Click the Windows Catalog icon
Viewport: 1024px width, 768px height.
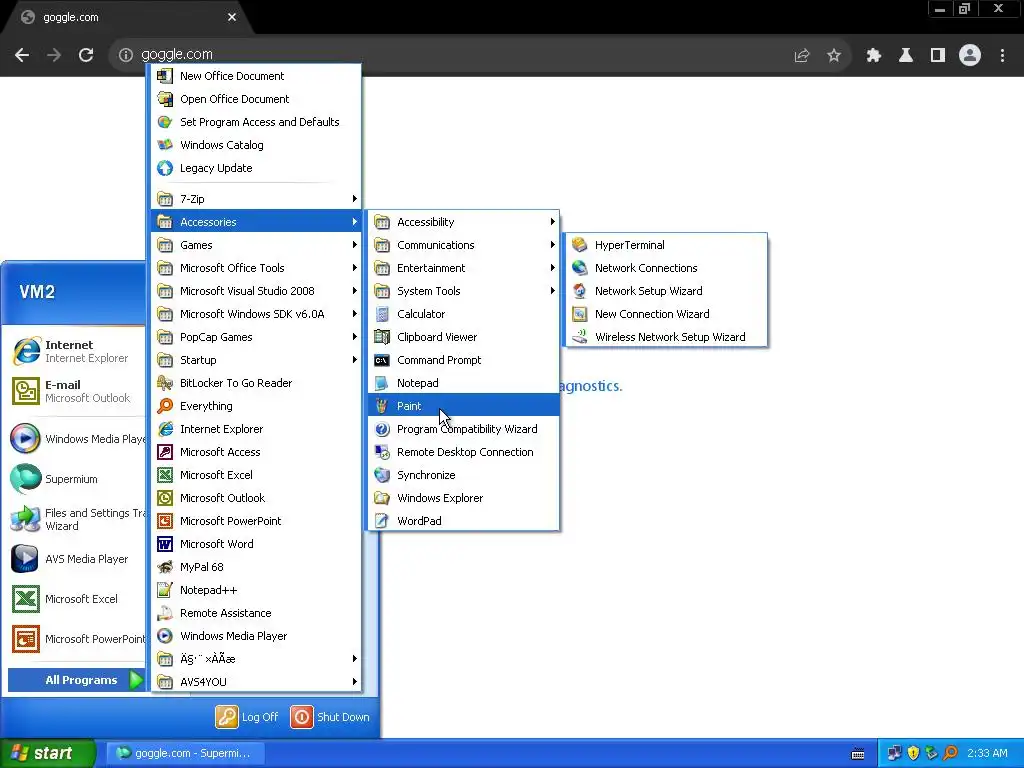tap(165, 145)
